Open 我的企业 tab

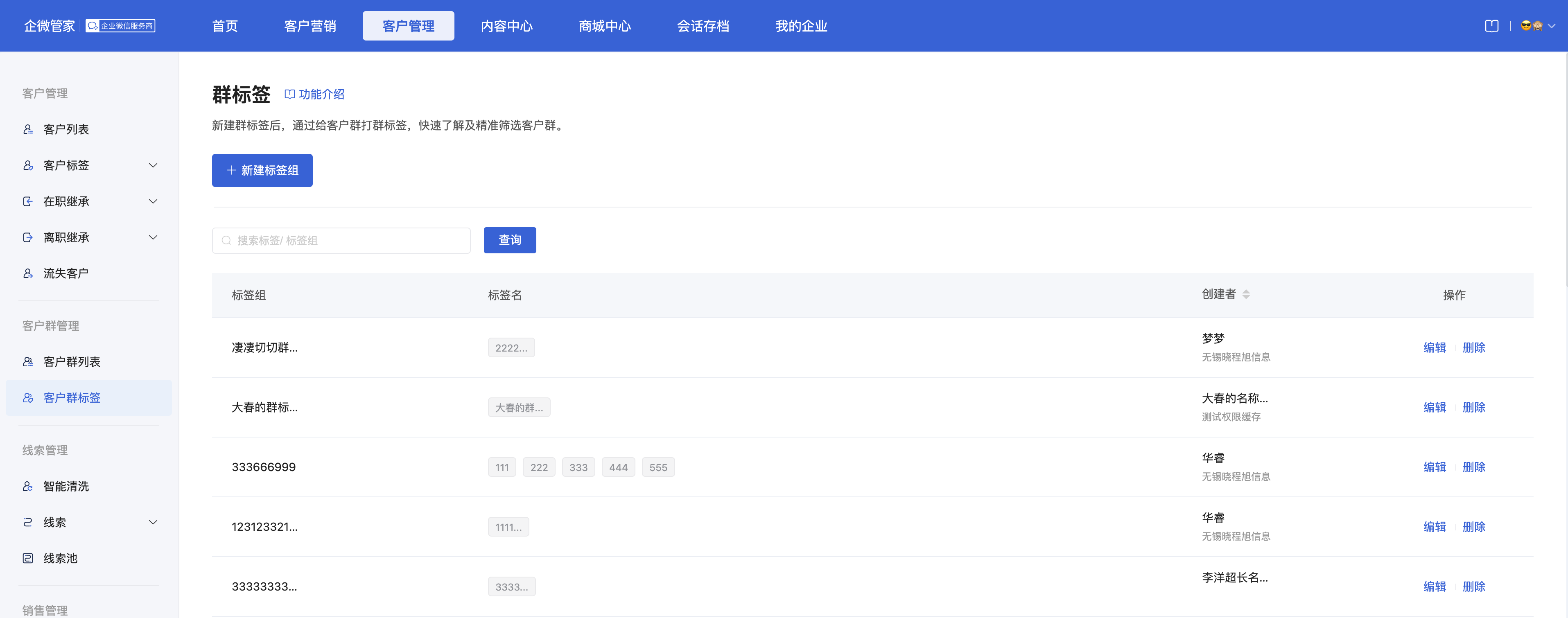pos(801,25)
